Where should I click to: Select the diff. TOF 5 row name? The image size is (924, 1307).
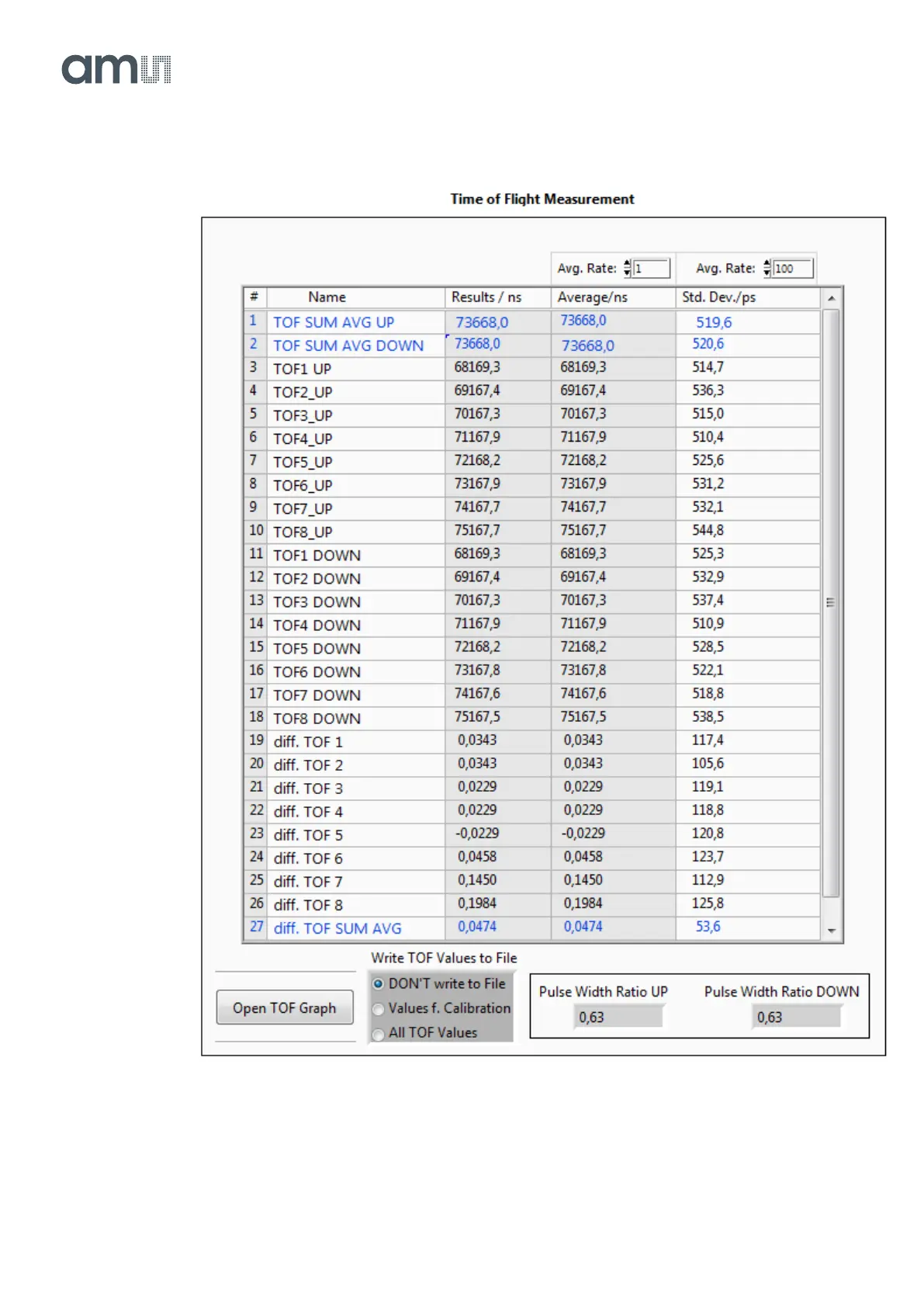coord(308,835)
